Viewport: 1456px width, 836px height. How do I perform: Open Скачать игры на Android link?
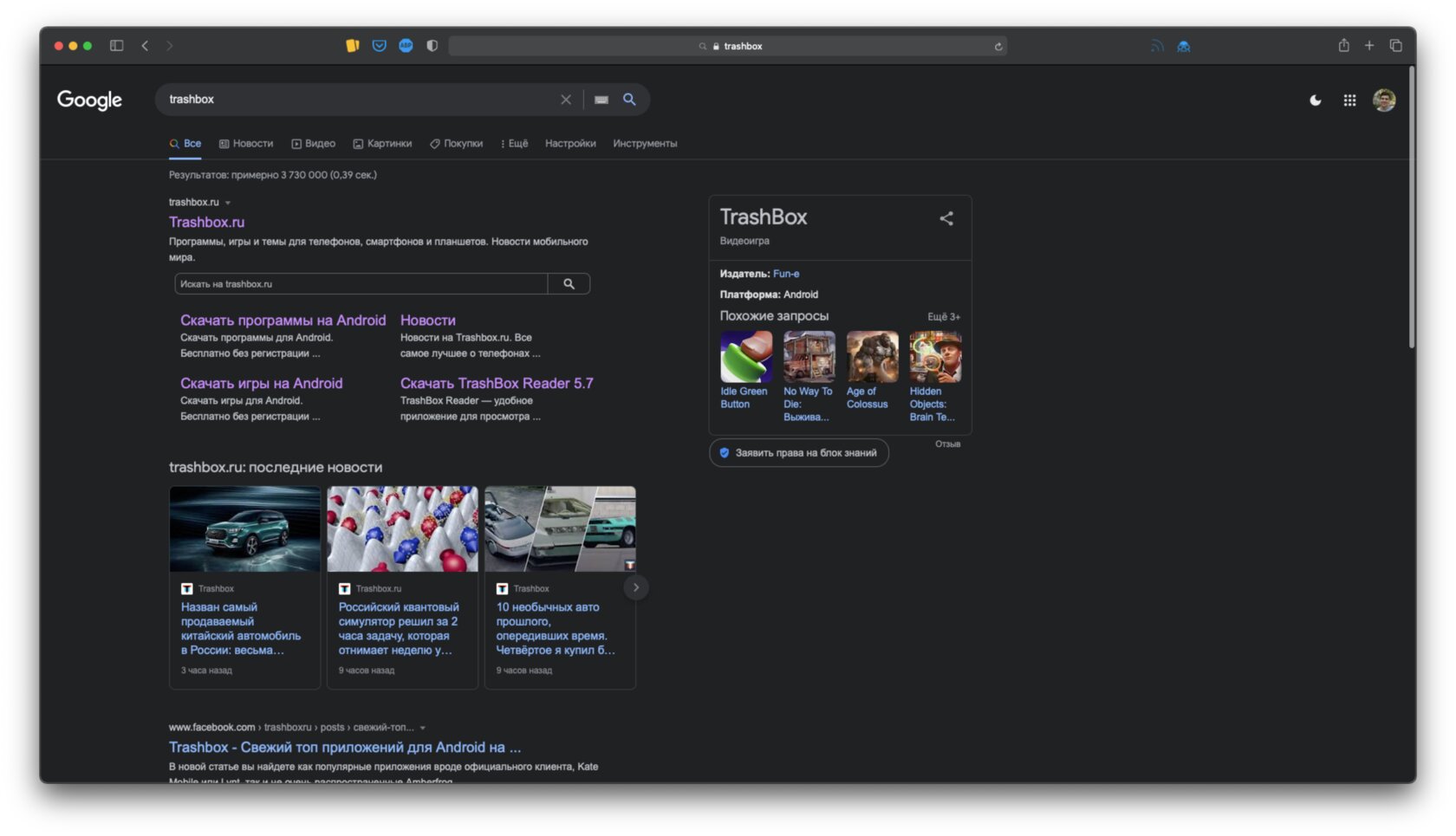pos(261,384)
